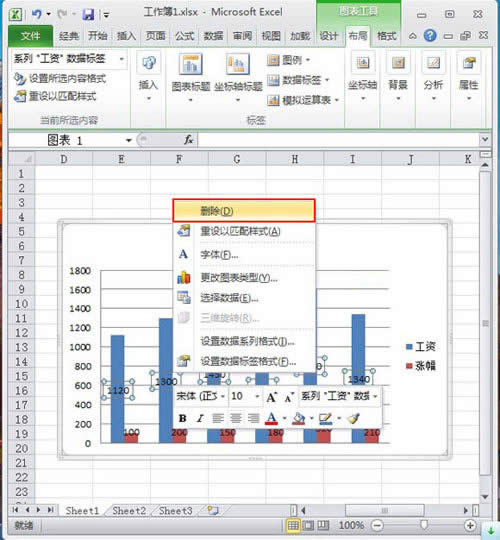Open the 插入 ribbon button
Image resolution: width=500 pixels, height=540 pixels.
click(x=148, y=77)
